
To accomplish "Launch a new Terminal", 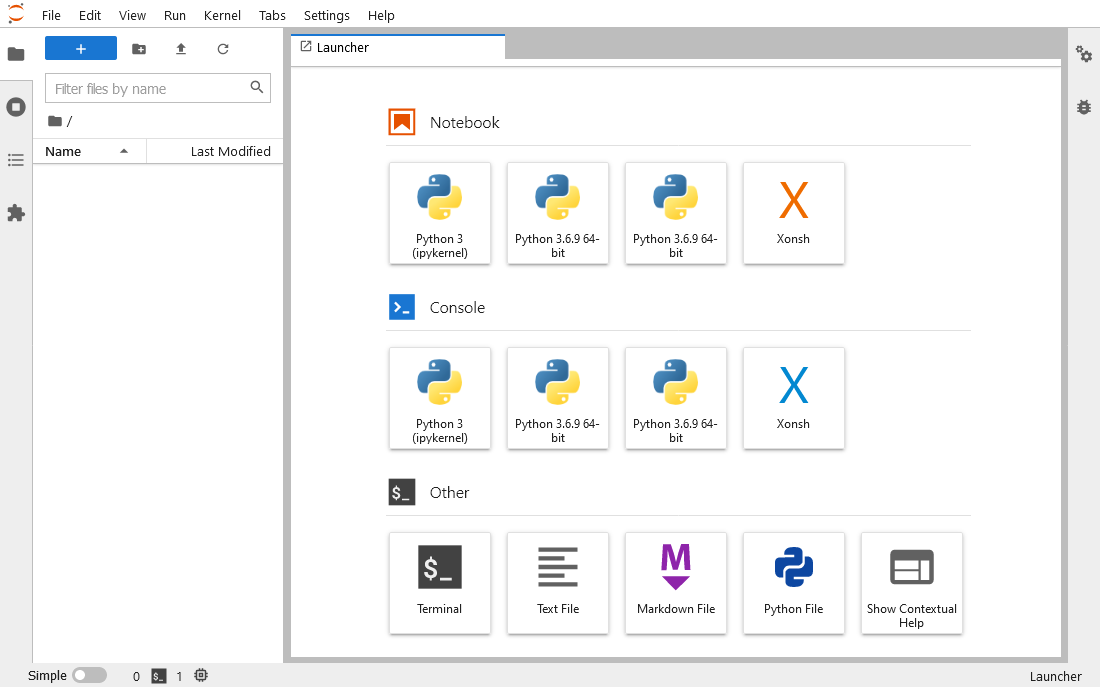I will tap(440, 583).
